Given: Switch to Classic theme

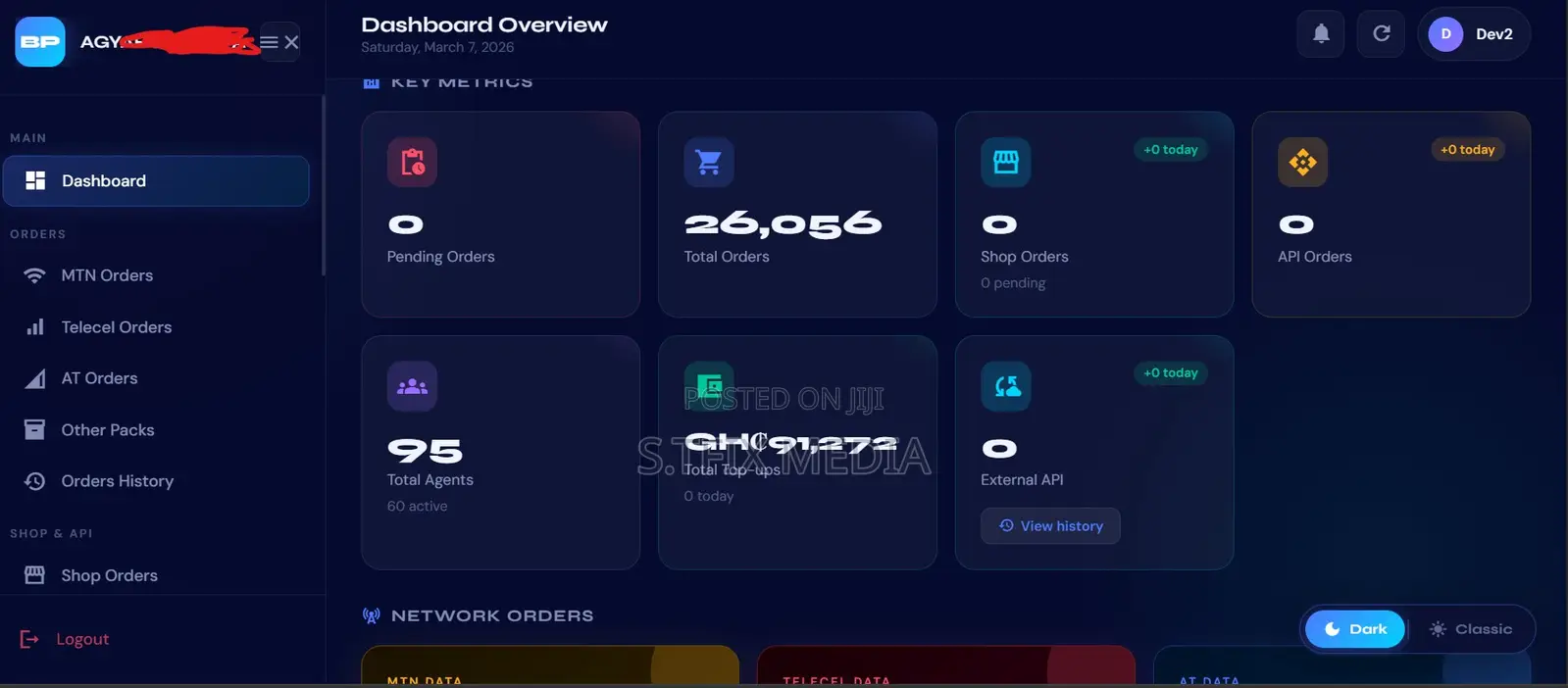Looking at the screenshot, I should click(1471, 629).
